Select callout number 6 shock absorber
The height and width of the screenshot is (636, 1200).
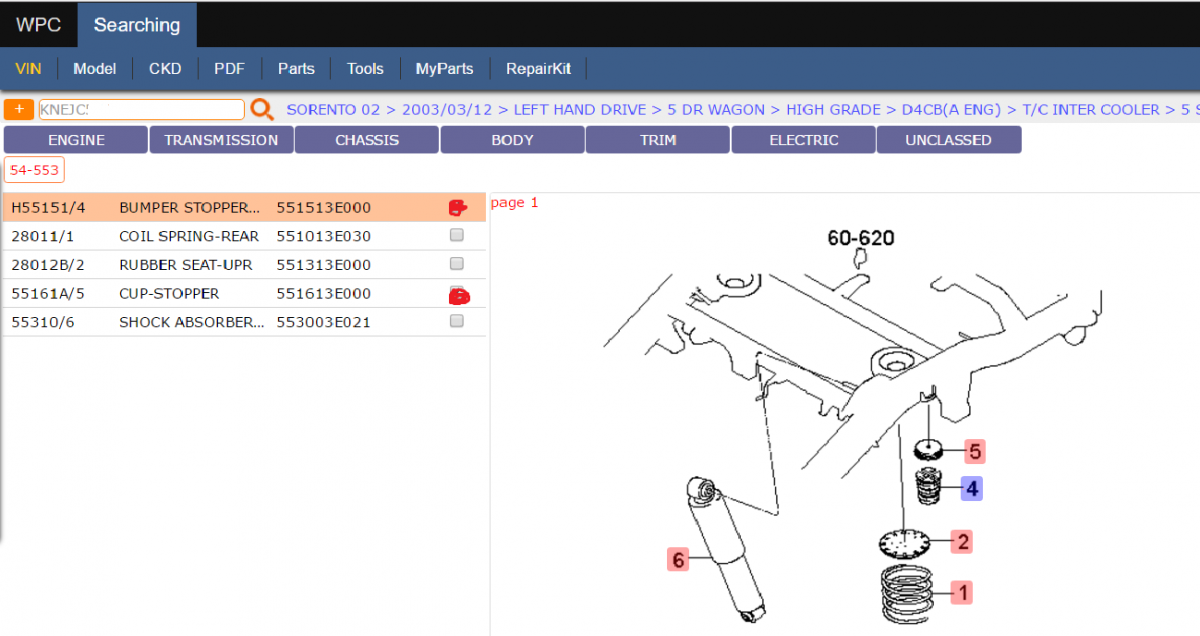point(679,560)
